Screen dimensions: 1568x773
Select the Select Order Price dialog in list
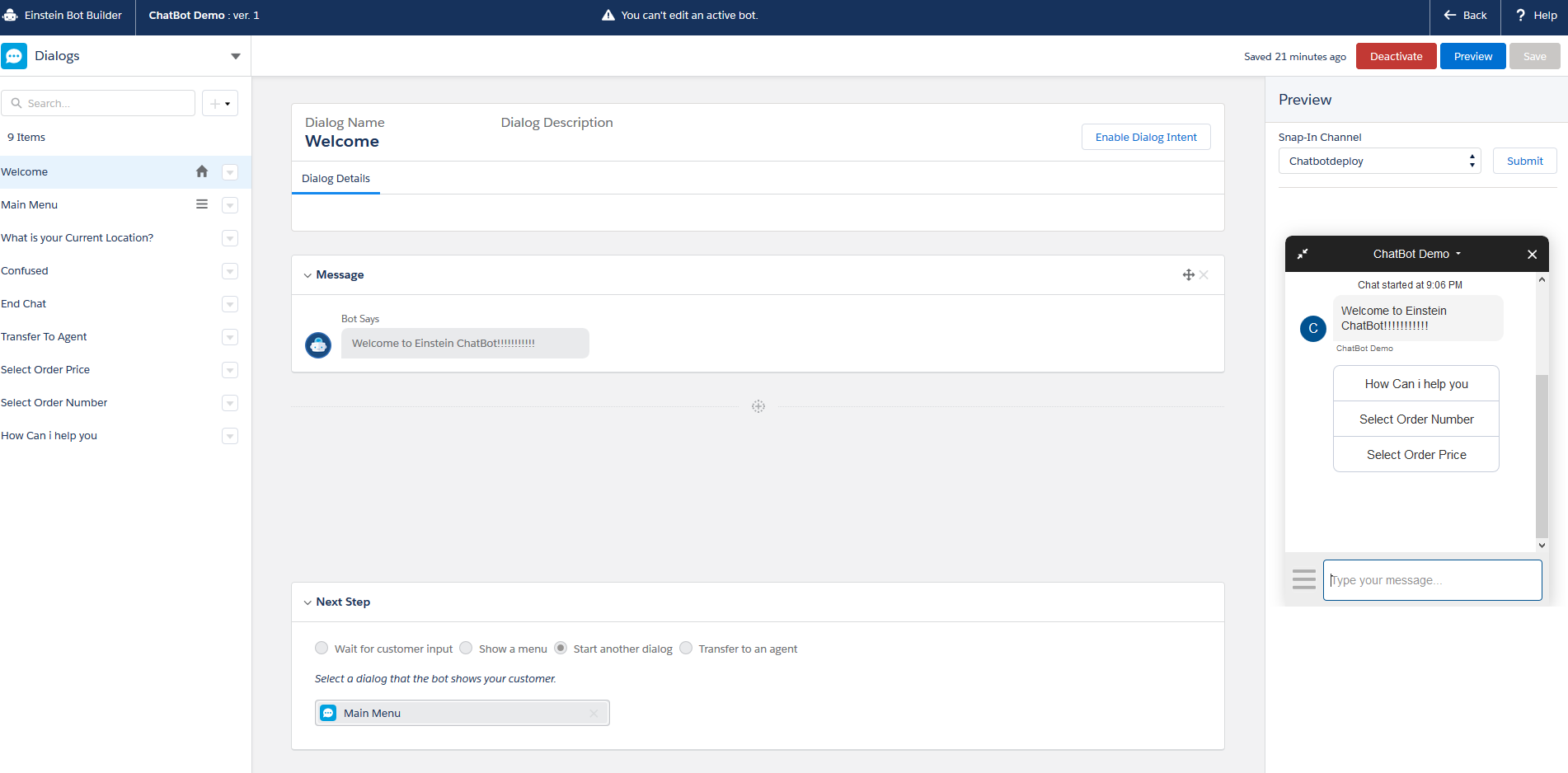[125, 369]
